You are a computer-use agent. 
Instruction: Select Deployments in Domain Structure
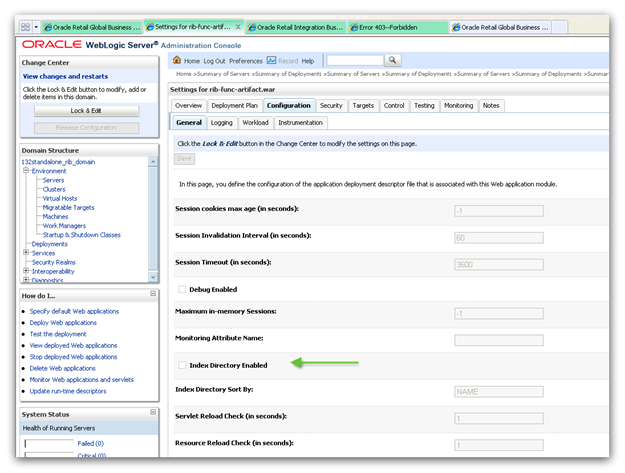pyautogui.click(x=49, y=244)
